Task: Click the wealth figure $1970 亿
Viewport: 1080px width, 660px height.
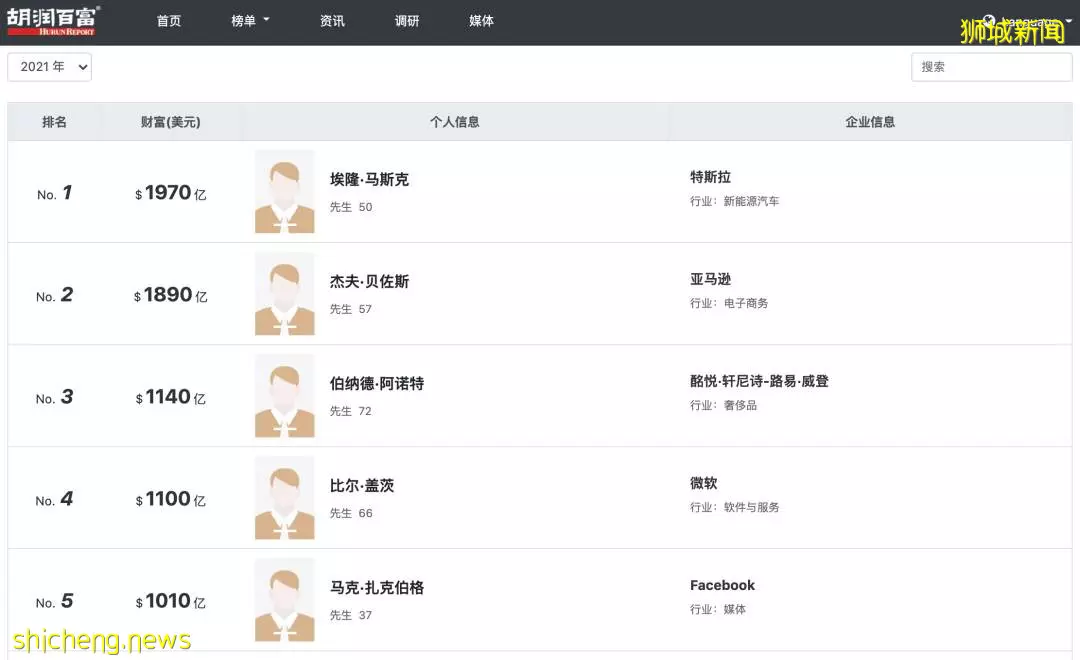Action: click(171, 193)
